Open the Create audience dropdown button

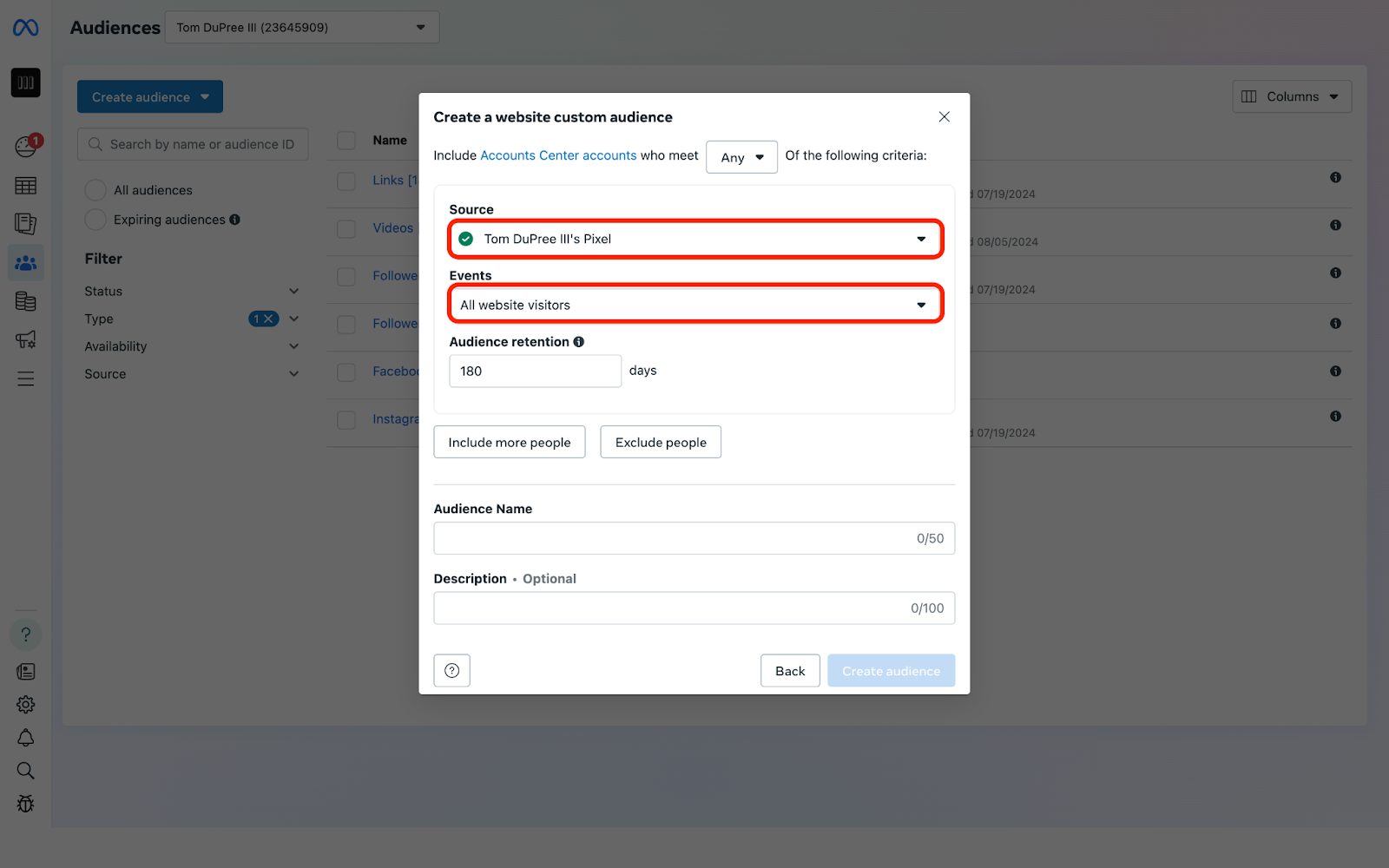tap(150, 97)
